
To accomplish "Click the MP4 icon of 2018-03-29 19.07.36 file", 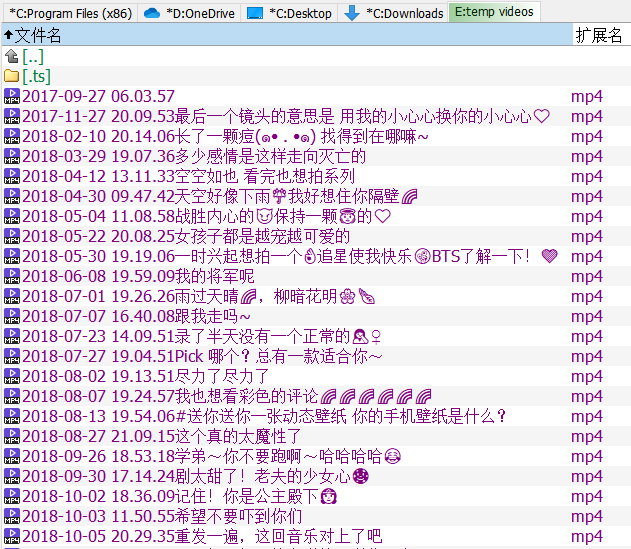I will [x=12, y=157].
